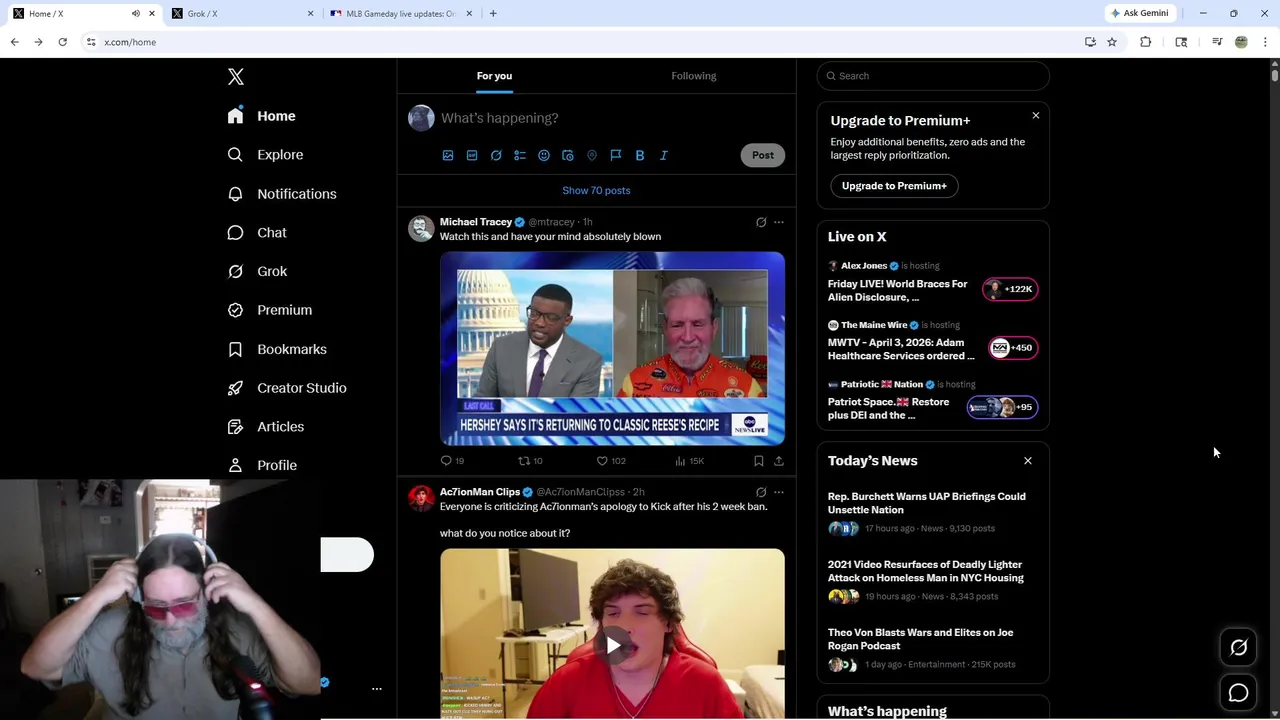Click the Post button

[x=763, y=155]
